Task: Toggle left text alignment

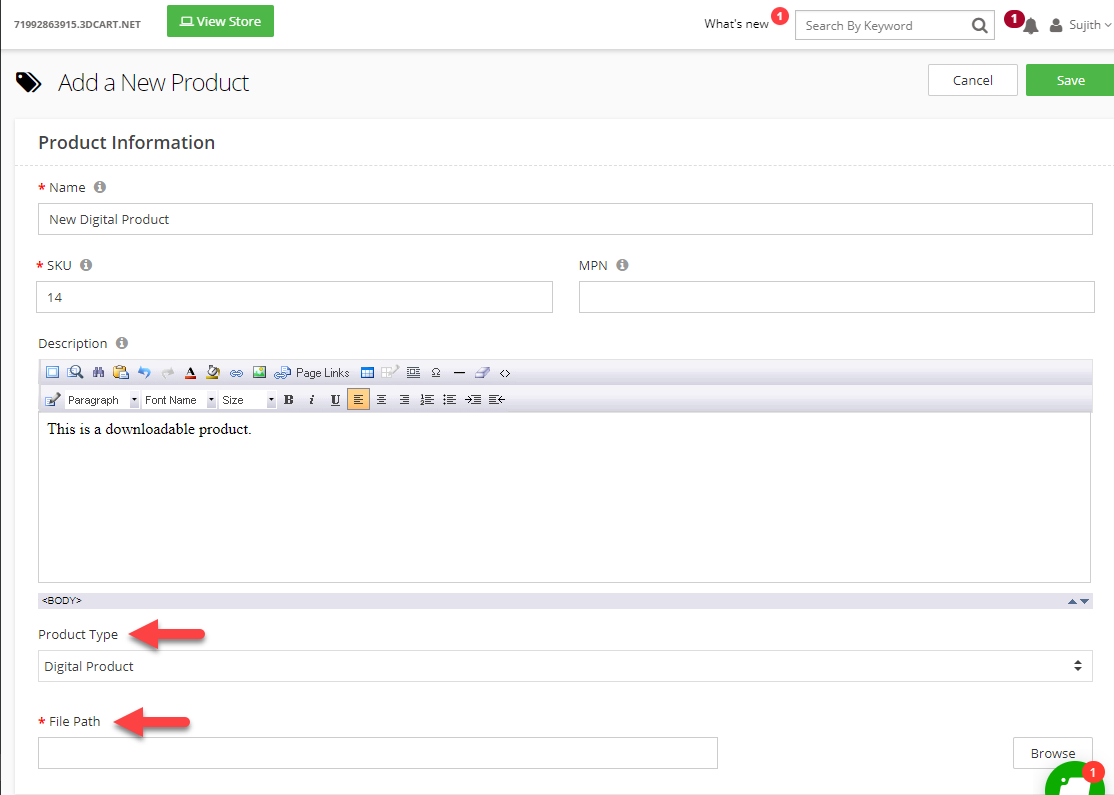Action: [x=358, y=400]
